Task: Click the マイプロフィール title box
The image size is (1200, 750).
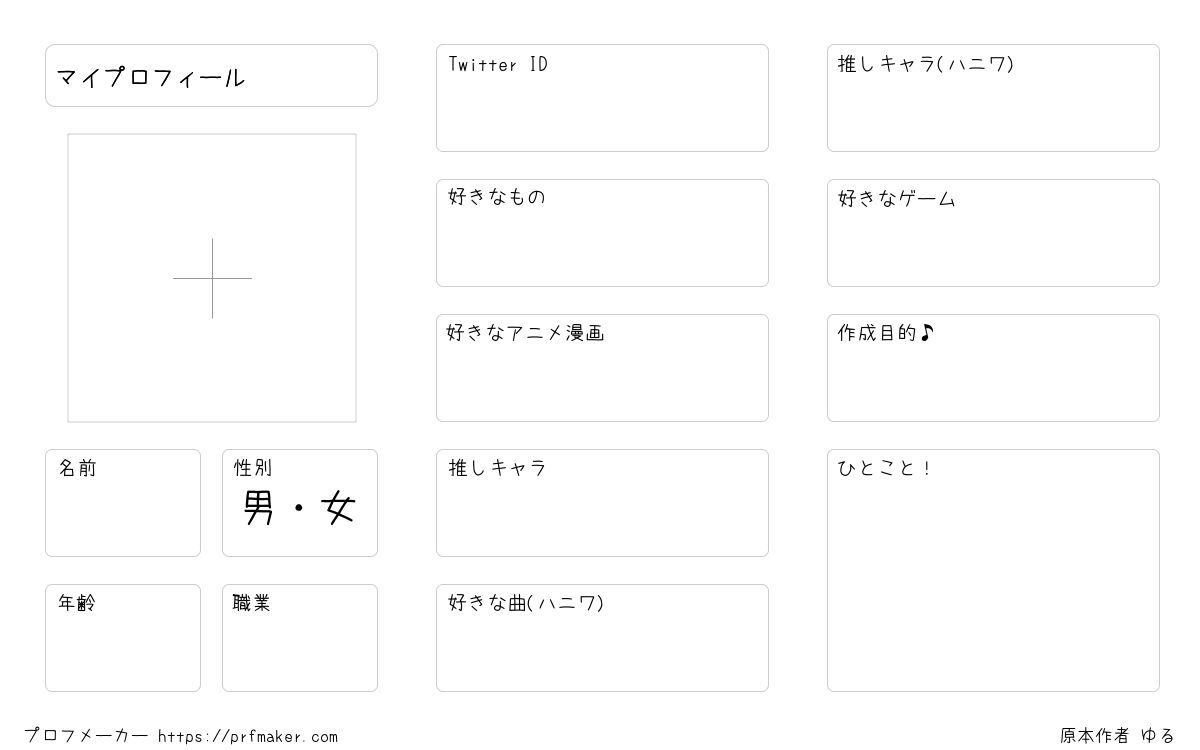Action: tap(211, 75)
